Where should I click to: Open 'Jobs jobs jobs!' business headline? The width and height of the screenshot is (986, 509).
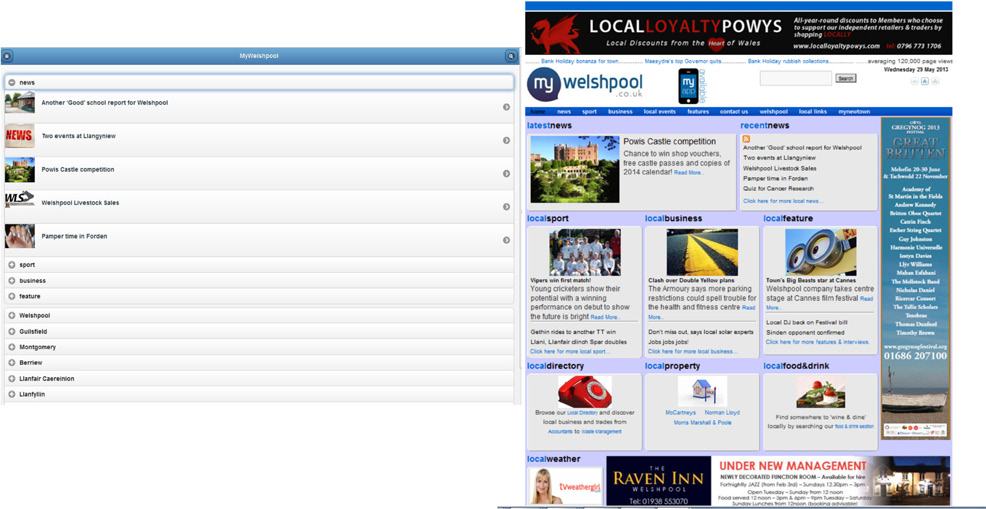pos(669,342)
